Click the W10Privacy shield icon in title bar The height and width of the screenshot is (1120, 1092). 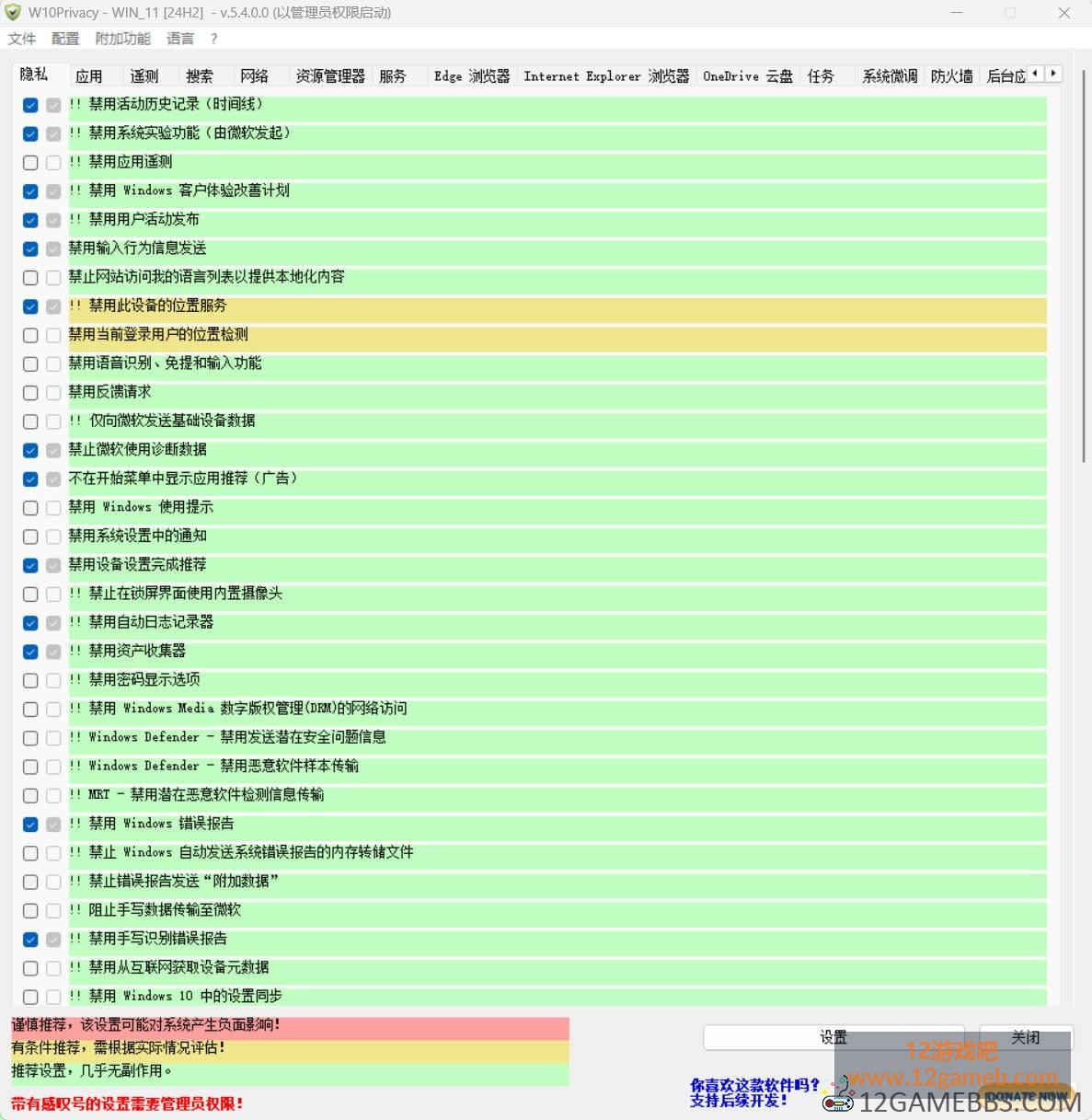tap(13, 13)
